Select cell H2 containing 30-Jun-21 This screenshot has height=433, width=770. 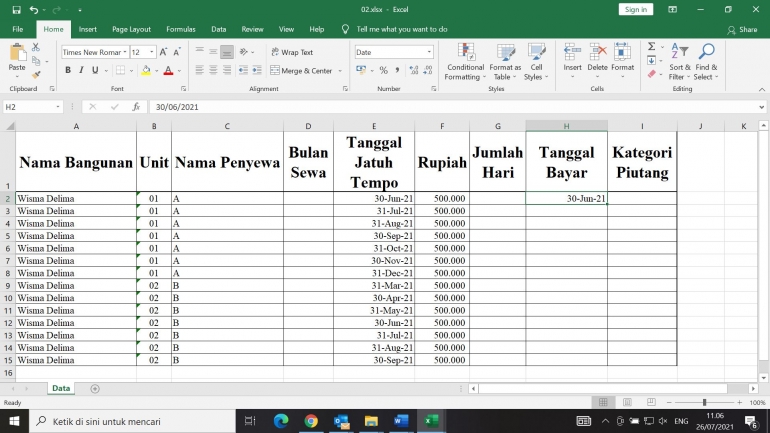[566, 199]
